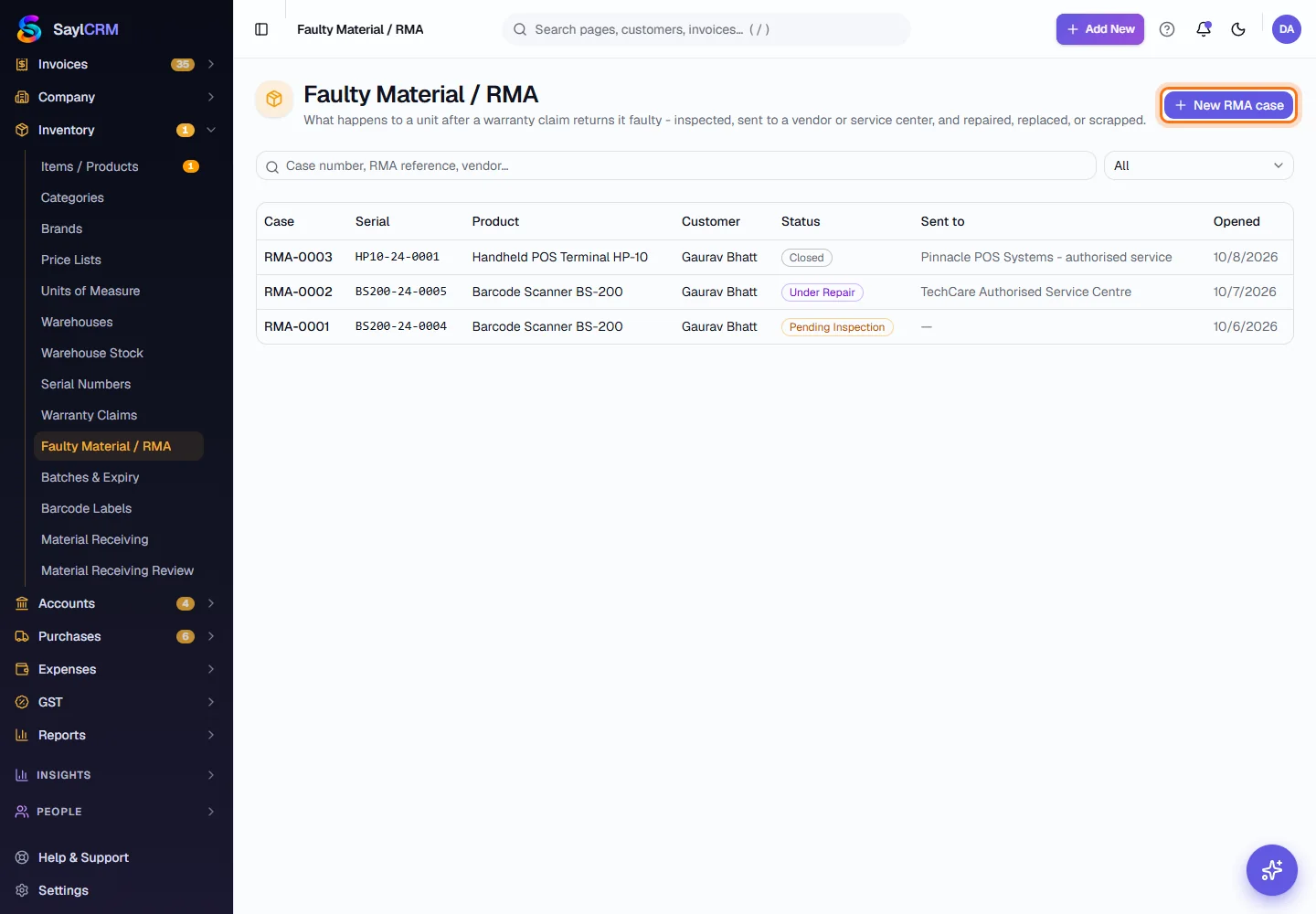Viewport: 1316px width, 914px height.
Task: Click the Add New button
Action: coord(1100,29)
